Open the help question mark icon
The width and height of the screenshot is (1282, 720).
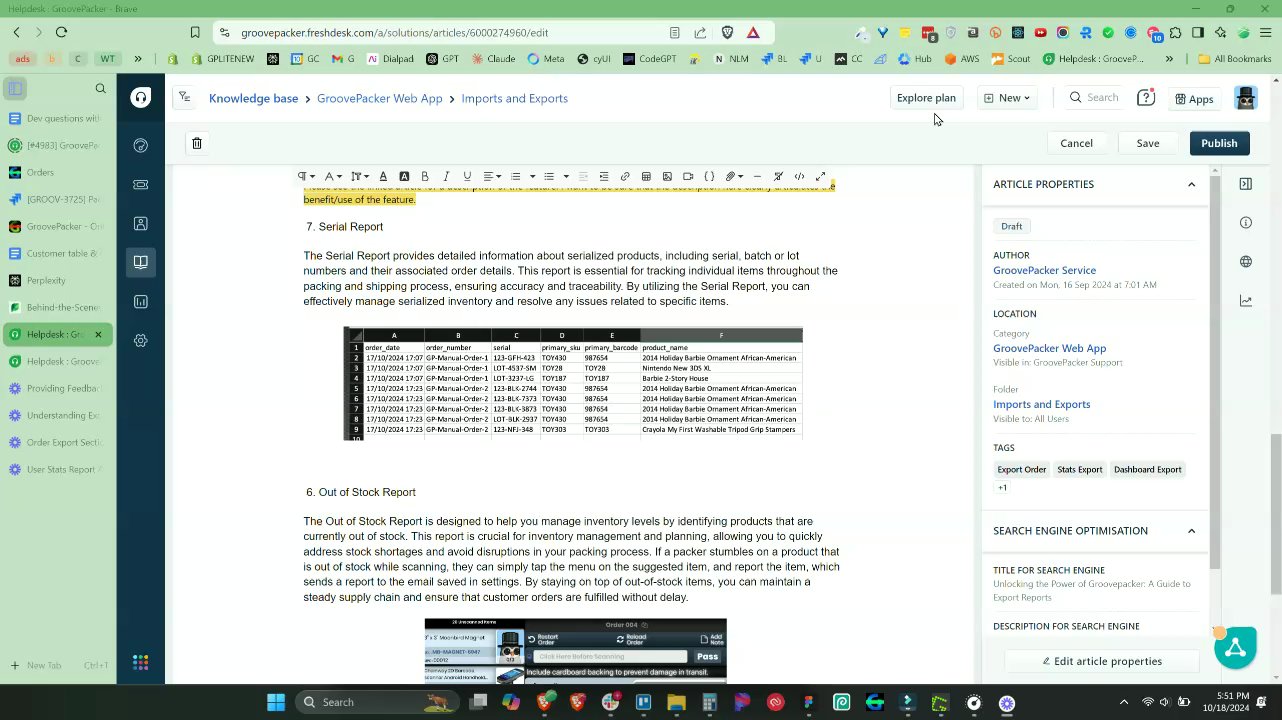coord(1146,98)
